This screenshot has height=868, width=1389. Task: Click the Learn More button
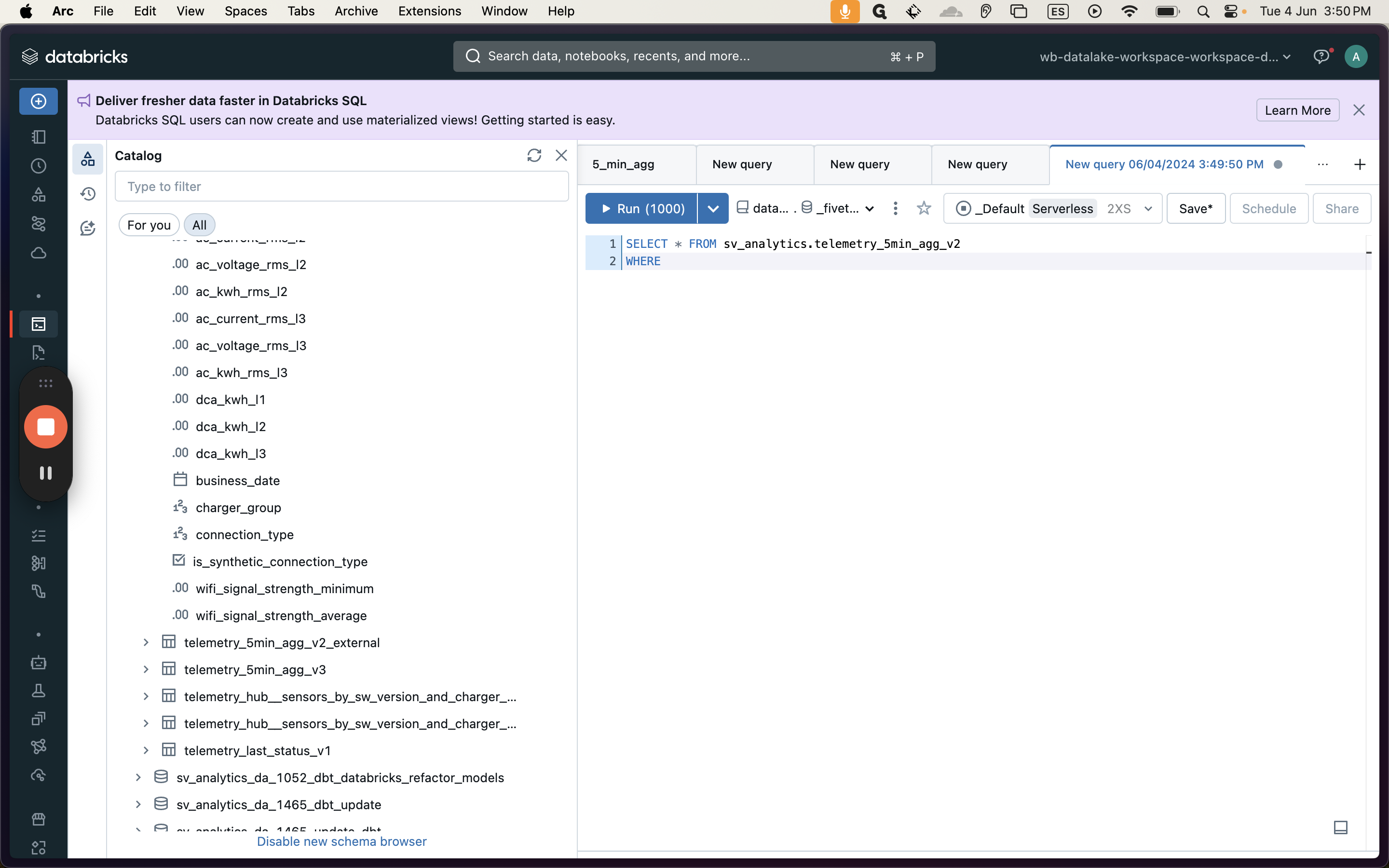click(1297, 110)
